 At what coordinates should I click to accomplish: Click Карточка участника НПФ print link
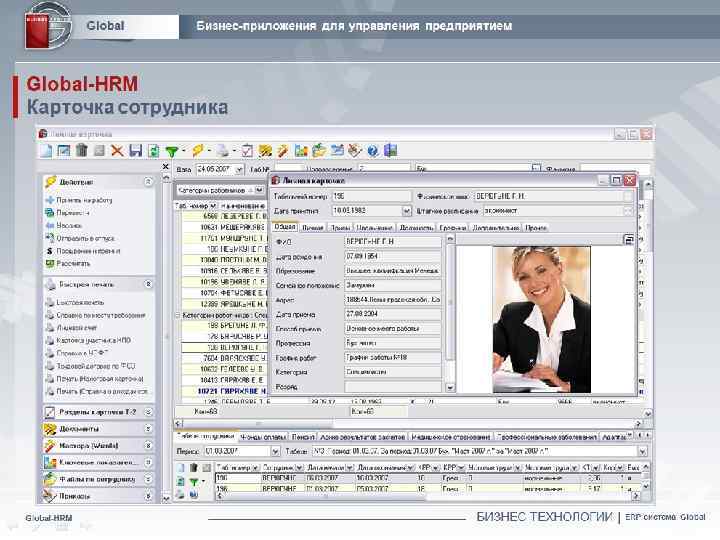pos(94,340)
